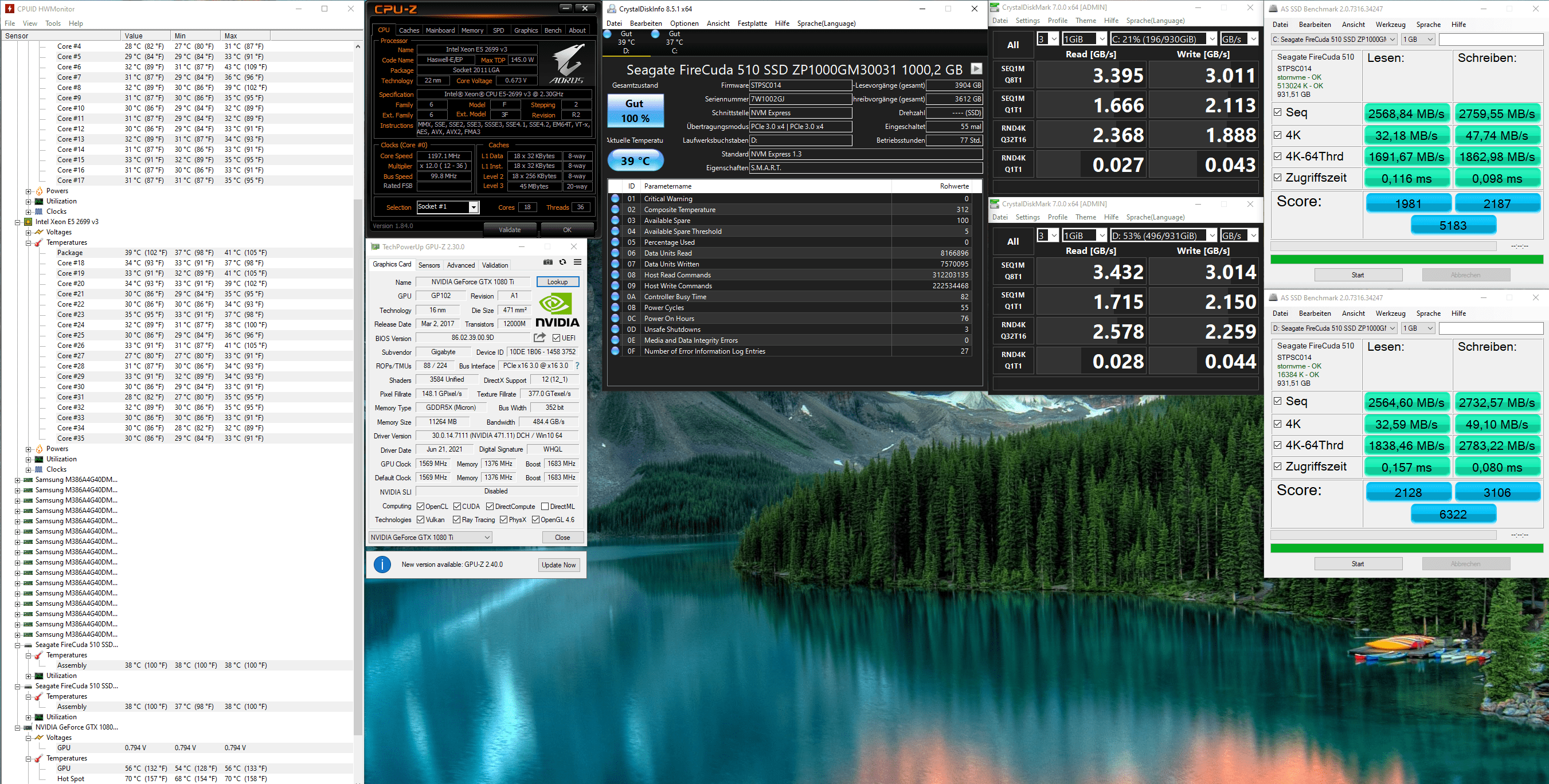
Task: Click the NVIDIA GeForce GTX 1080 node icon
Action: pyautogui.click(x=28, y=727)
